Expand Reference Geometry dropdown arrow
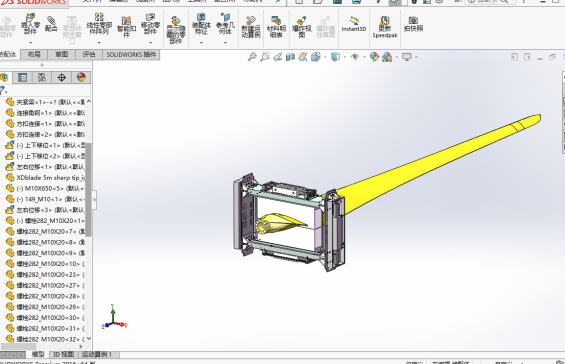The image size is (565, 364). click(x=225, y=43)
